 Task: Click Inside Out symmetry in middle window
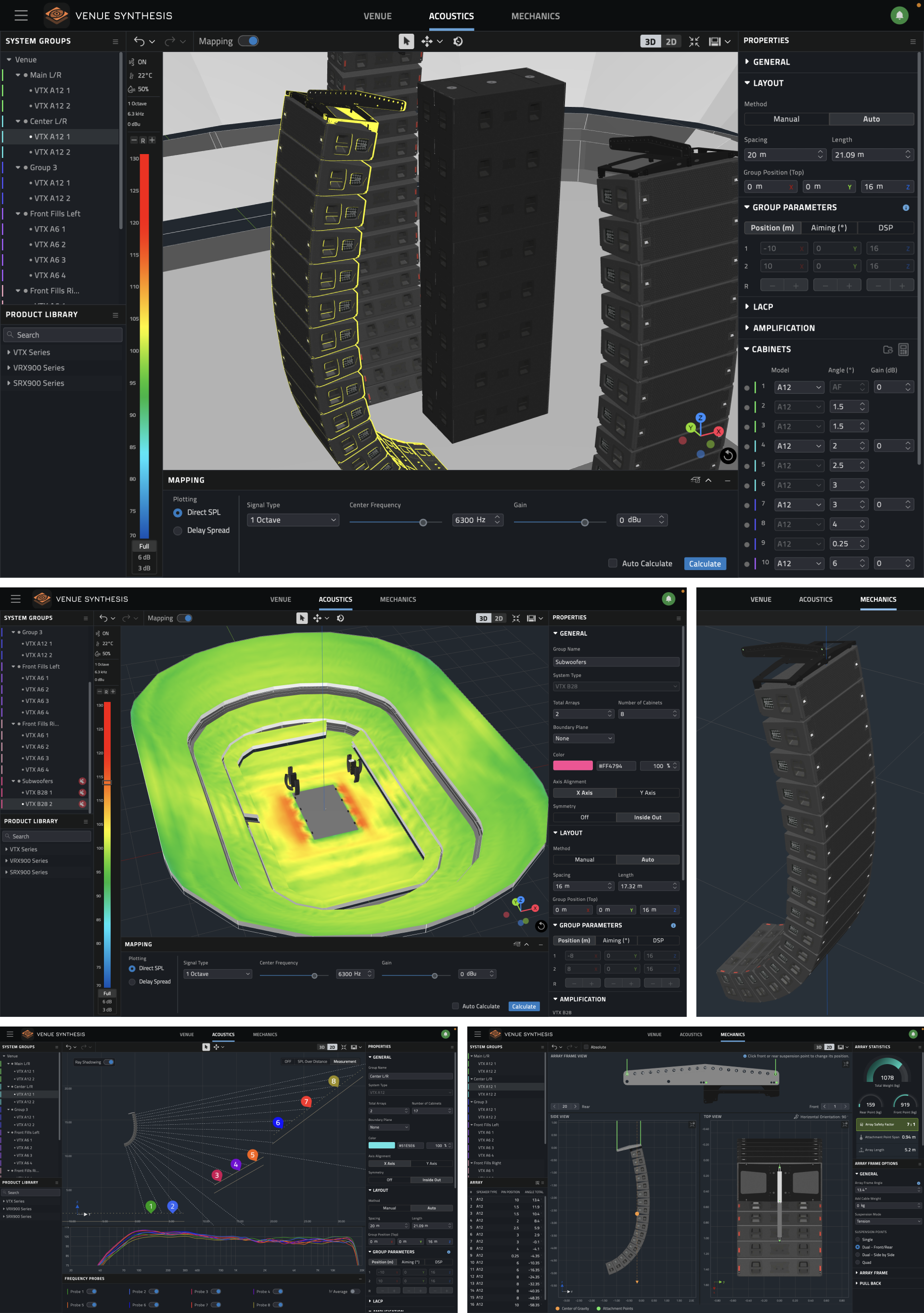click(x=647, y=818)
